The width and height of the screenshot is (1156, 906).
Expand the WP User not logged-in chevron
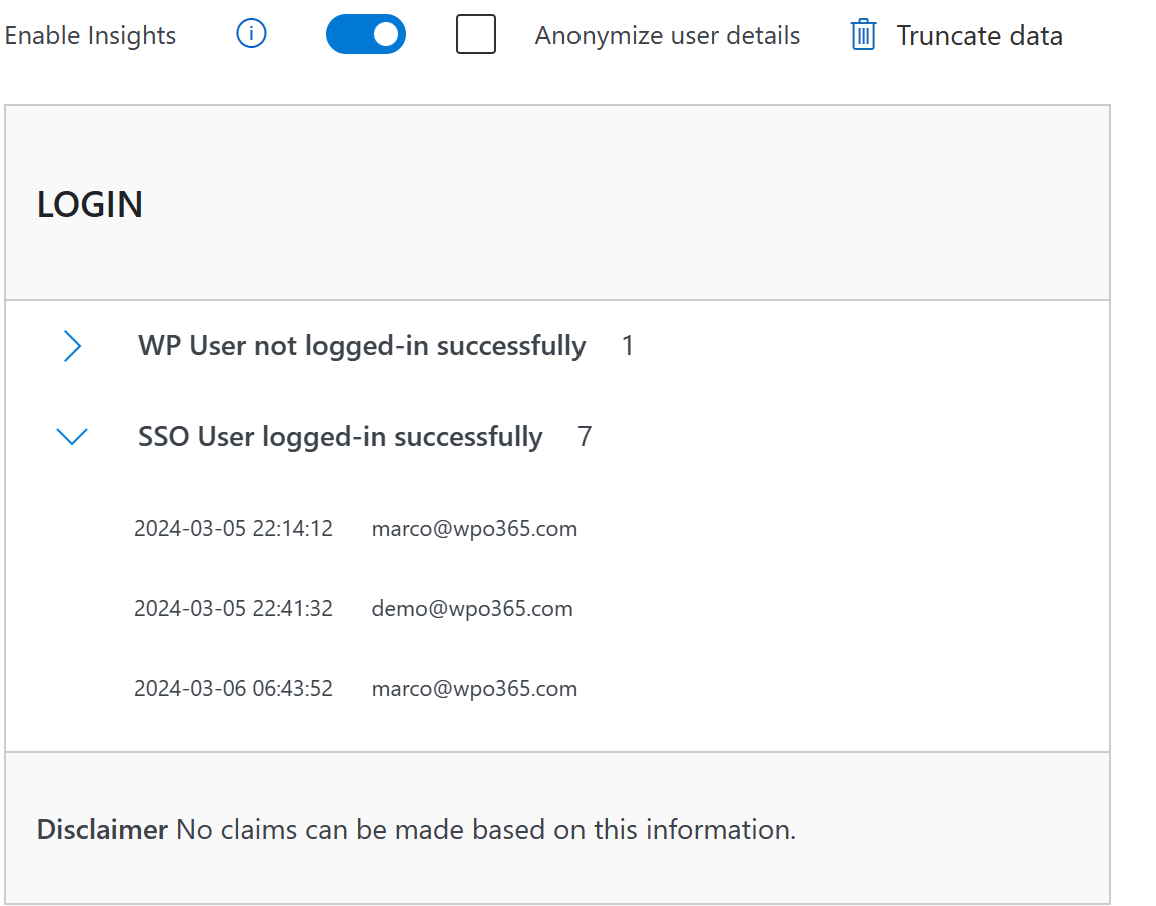coord(72,346)
